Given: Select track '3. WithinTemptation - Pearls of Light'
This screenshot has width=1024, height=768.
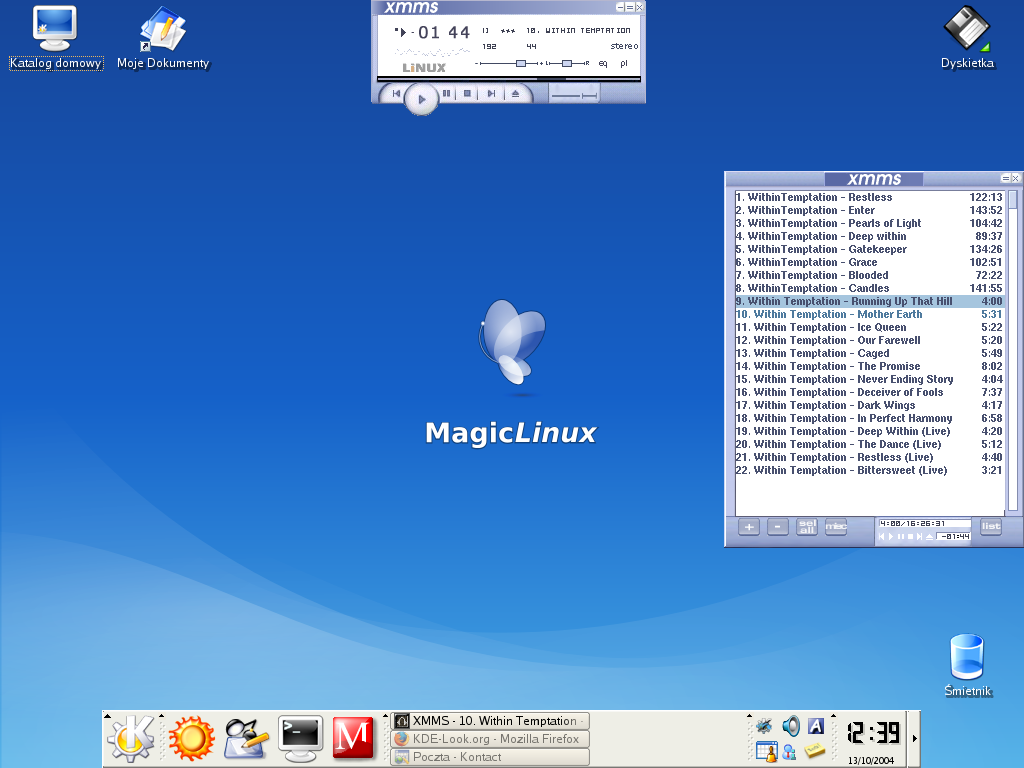Looking at the screenshot, I should (869, 223).
